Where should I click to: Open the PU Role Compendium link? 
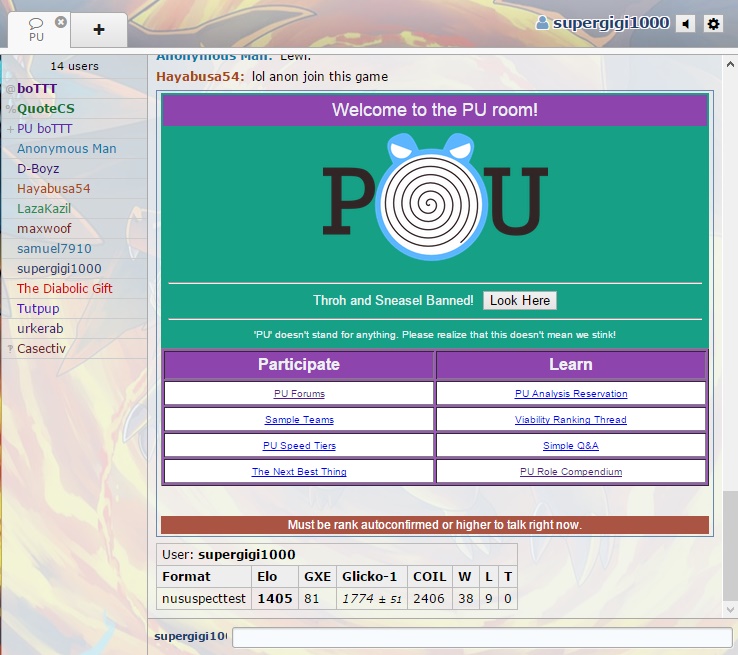coord(571,471)
